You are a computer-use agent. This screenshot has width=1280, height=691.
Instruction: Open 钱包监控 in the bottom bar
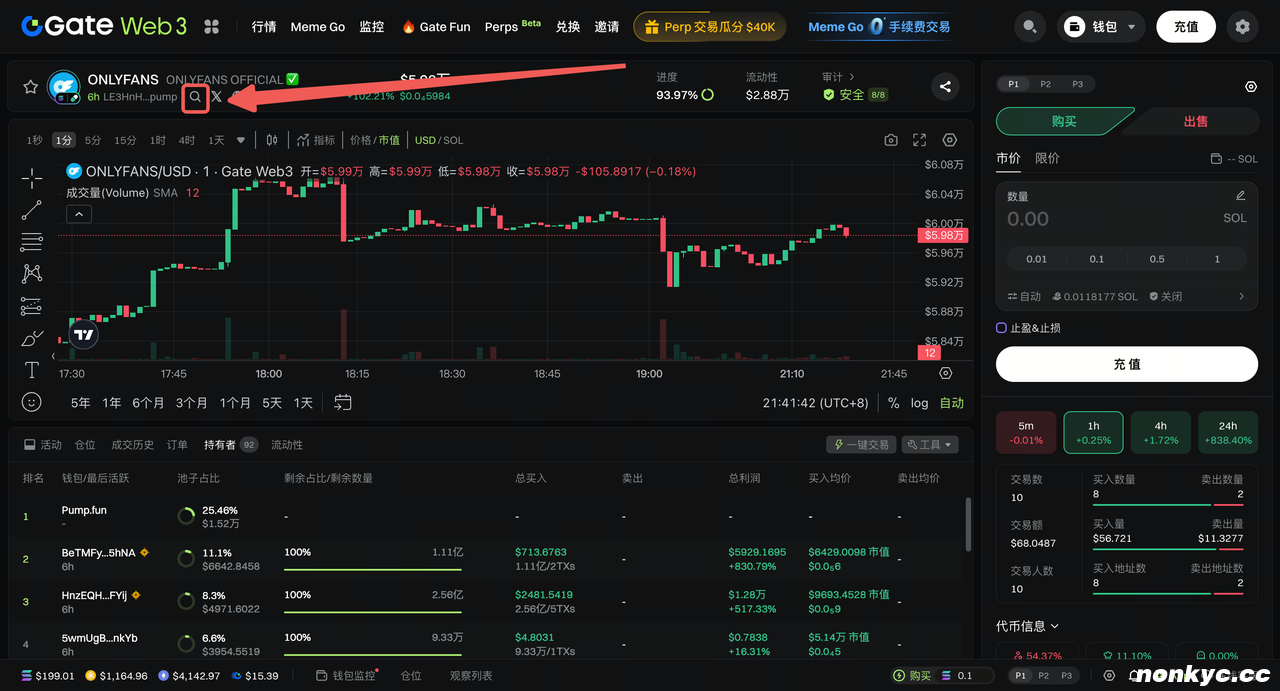[348, 676]
